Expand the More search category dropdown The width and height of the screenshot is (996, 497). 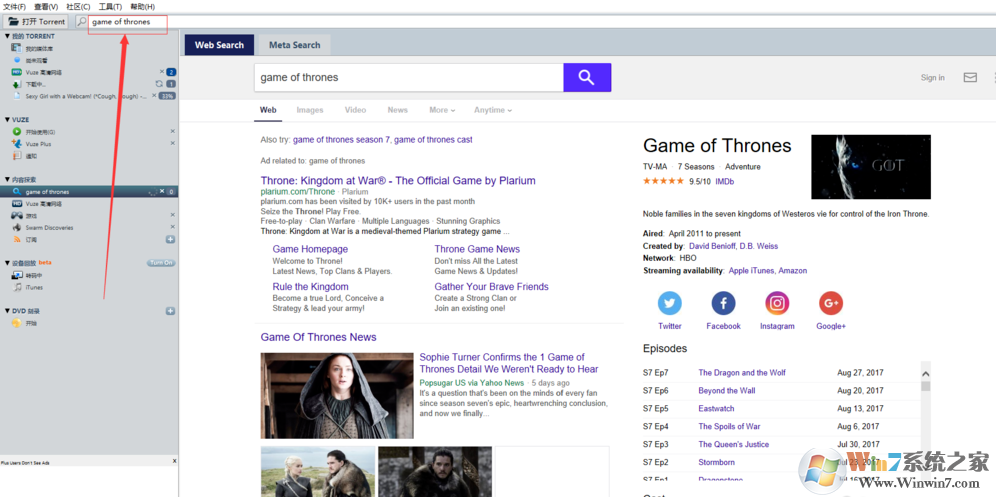point(441,110)
